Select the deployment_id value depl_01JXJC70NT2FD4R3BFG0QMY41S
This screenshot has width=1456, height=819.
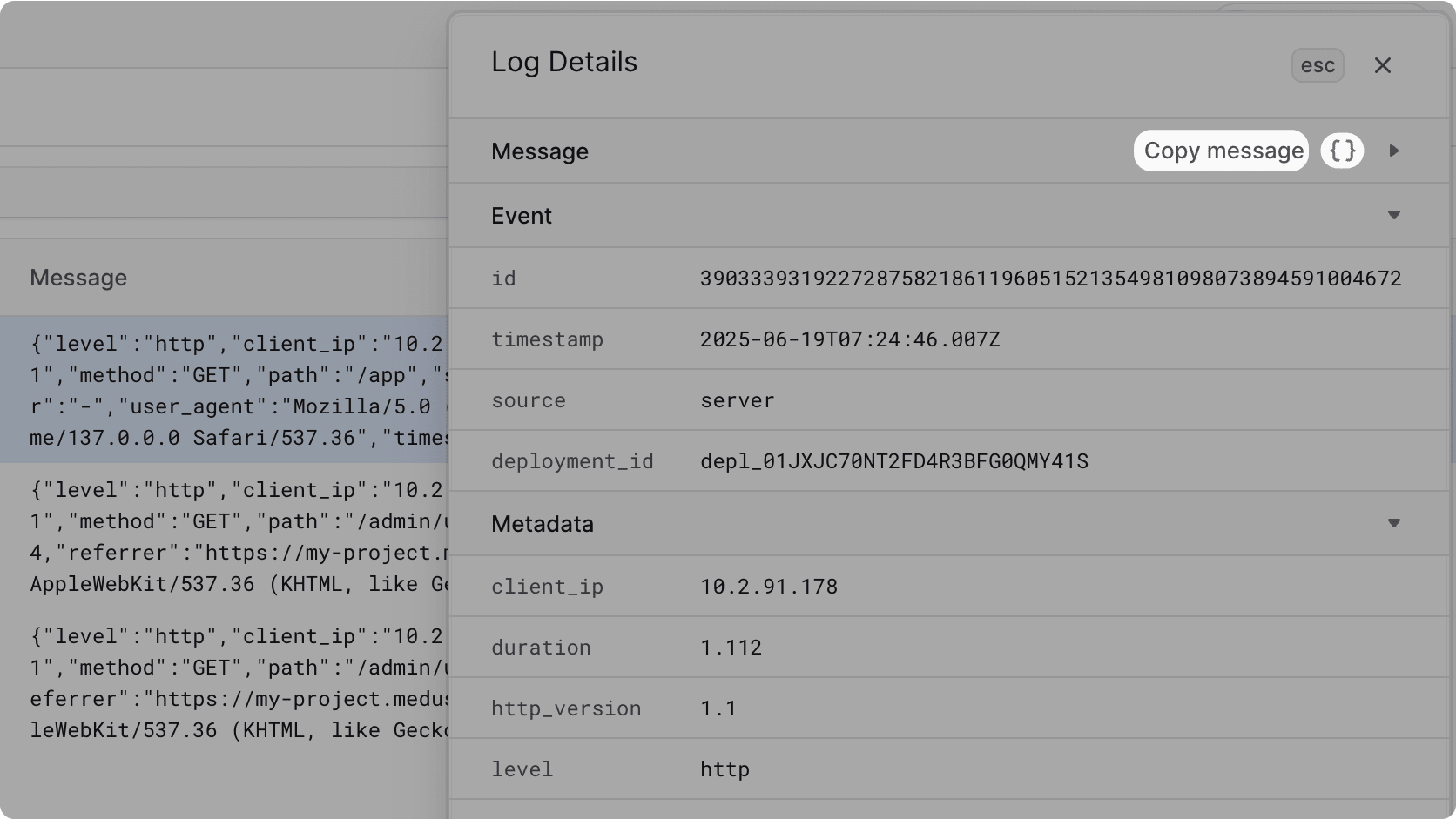click(x=893, y=461)
